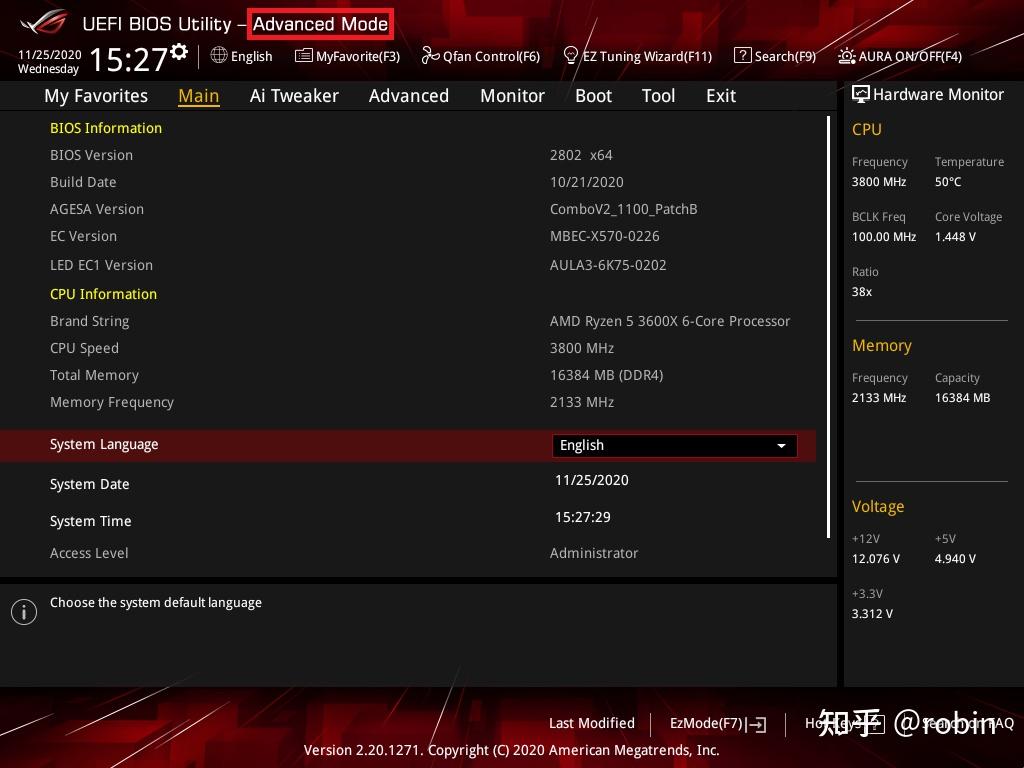Click BCLK Freq 100.00 MHz reading
Screen dimensions: 1024x768
coord(884,237)
